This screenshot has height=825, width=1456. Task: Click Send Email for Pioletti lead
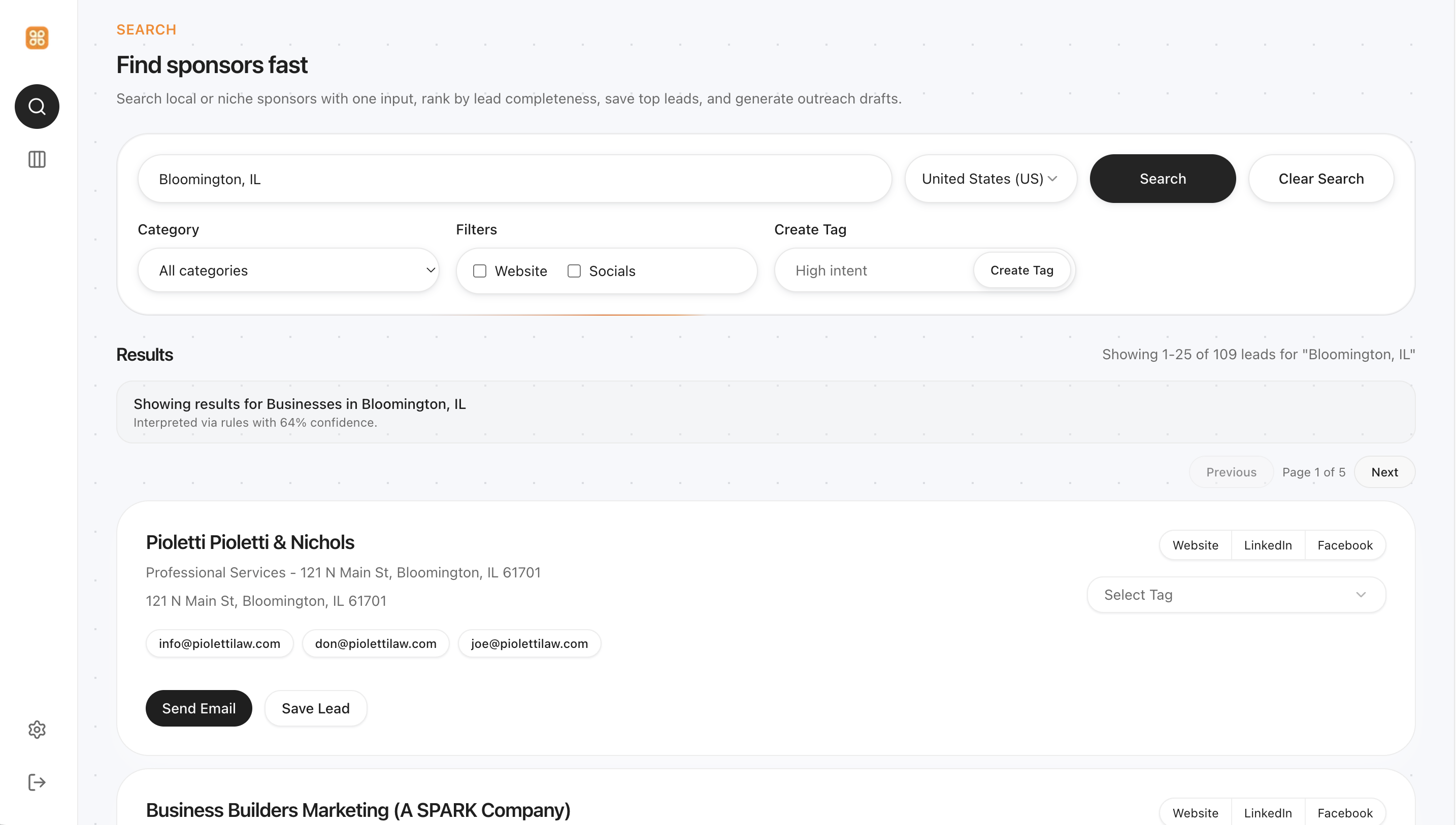point(198,708)
